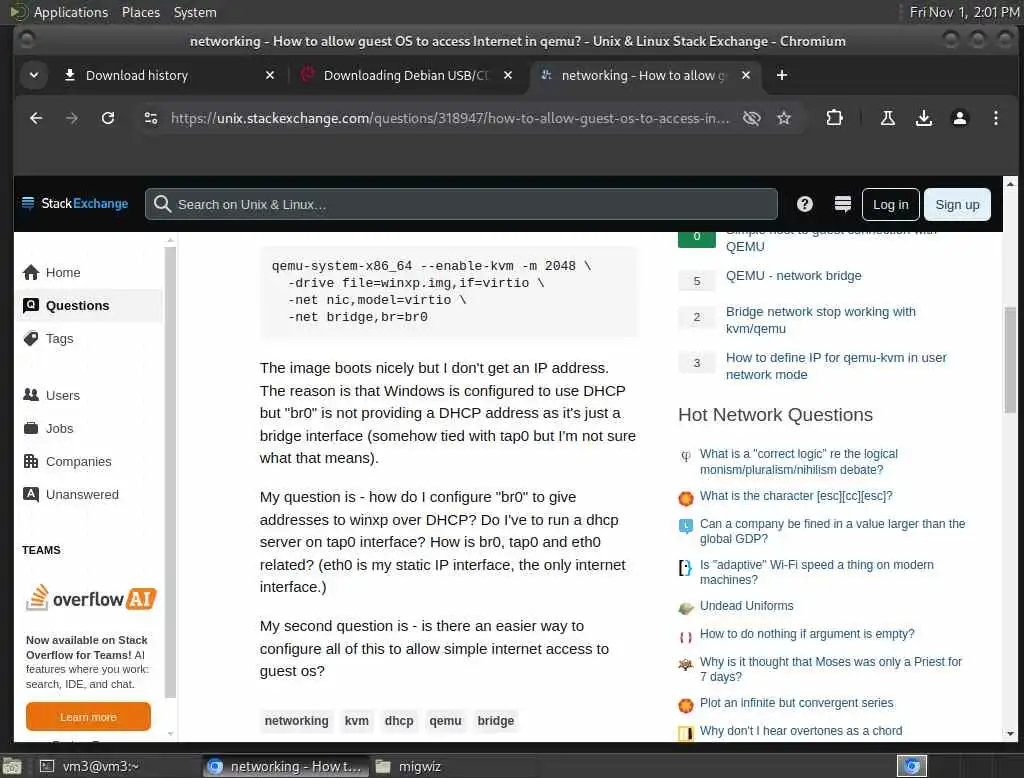Viewport: 1024px width, 778px height.
Task: Open What is the character [esc][cc][esc]? link
Action: (x=796, y=496)
